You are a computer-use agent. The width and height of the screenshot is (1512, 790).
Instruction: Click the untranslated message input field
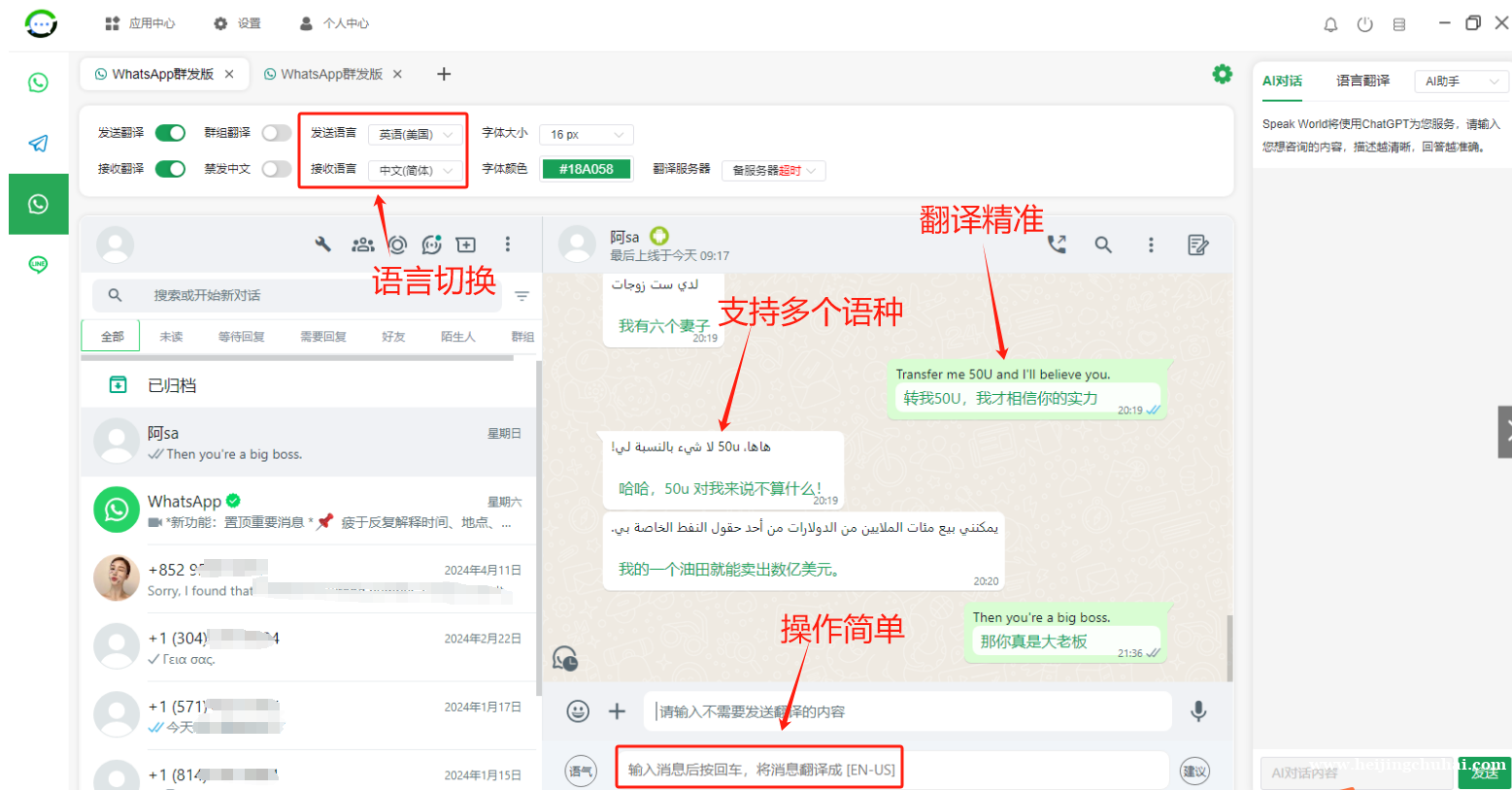[907, 711]
